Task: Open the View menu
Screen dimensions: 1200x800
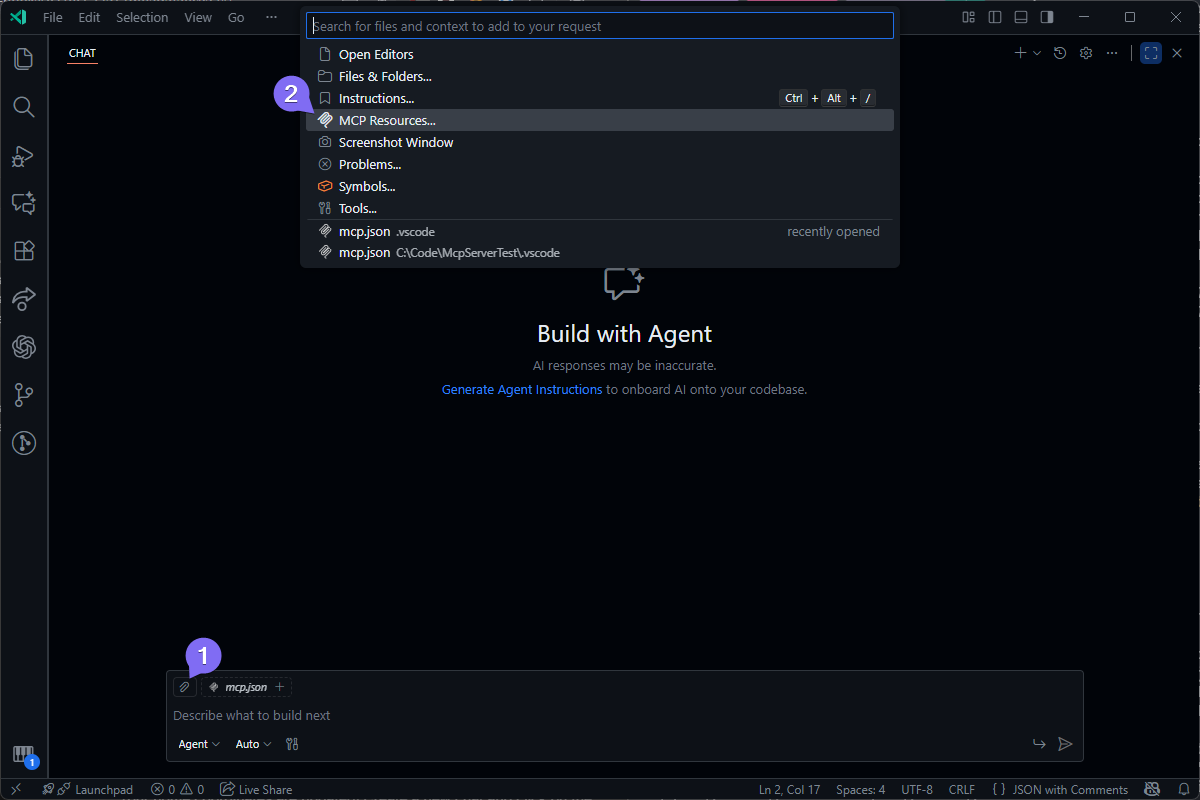Action: (198, 17)
